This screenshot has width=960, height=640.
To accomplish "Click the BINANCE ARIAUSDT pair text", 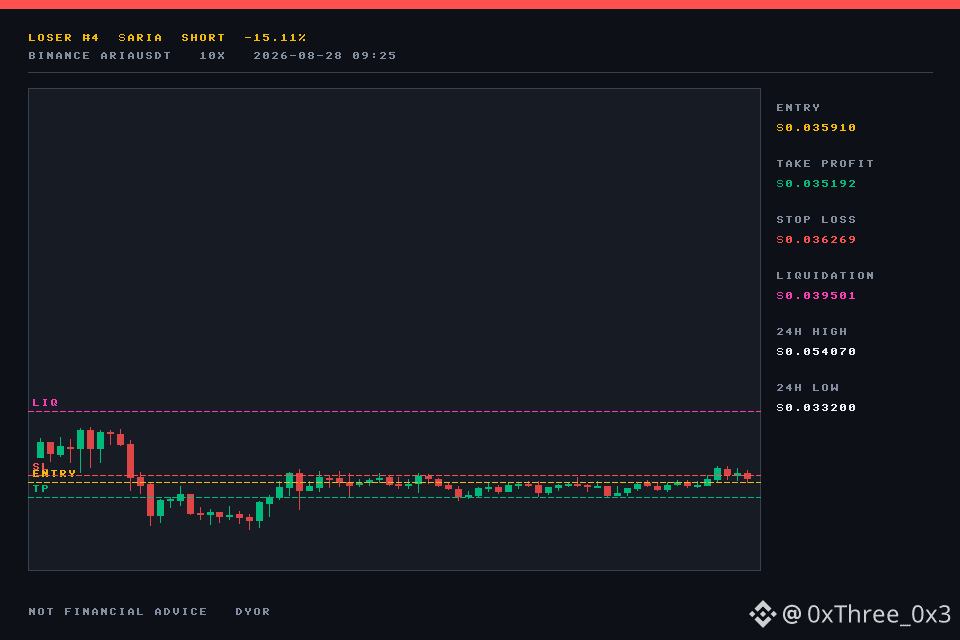I will [100, 56].
